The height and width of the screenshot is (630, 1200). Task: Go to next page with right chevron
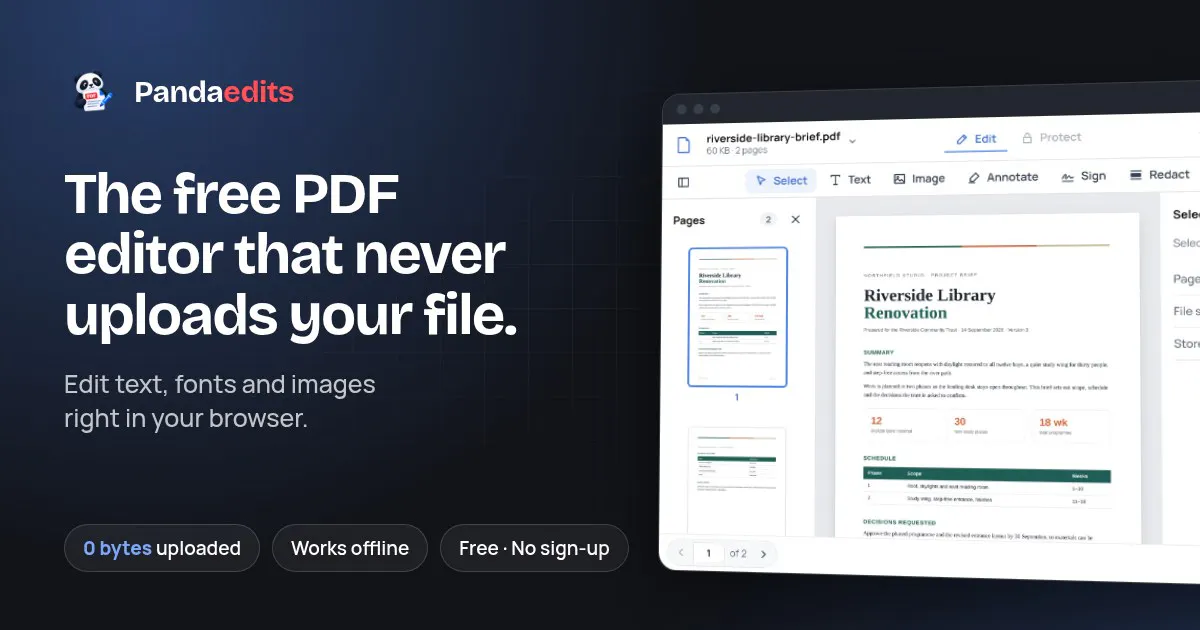(763, 554)
